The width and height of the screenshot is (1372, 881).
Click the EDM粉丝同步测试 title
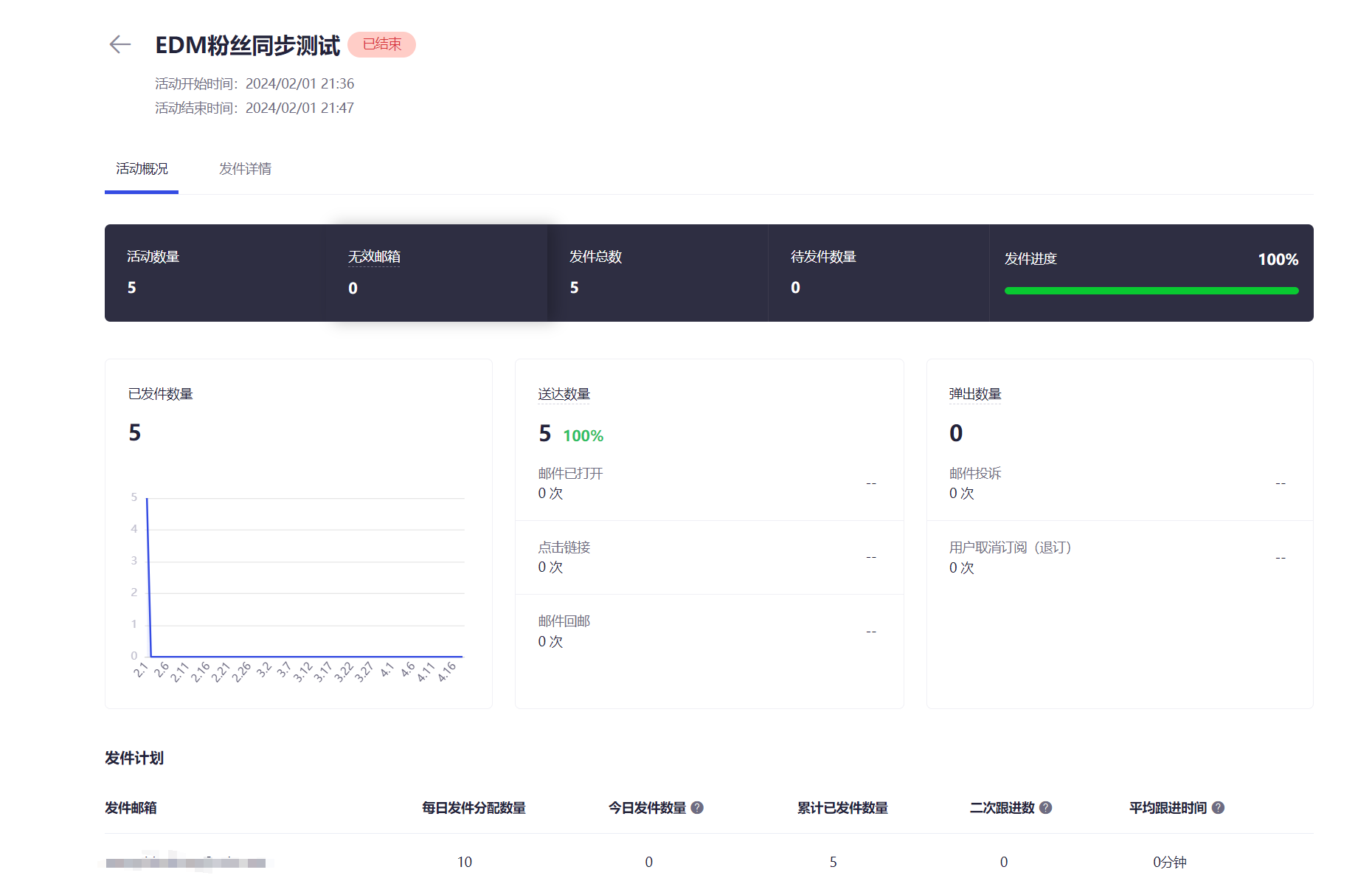coord(248,45)
